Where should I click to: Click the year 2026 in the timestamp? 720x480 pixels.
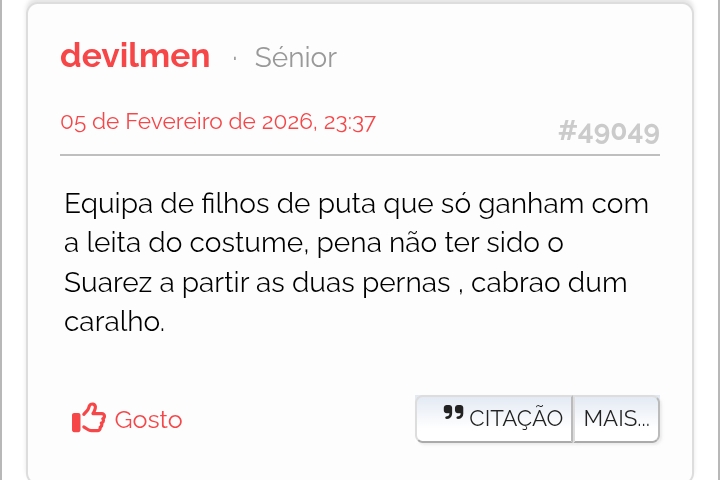(286, 123)
